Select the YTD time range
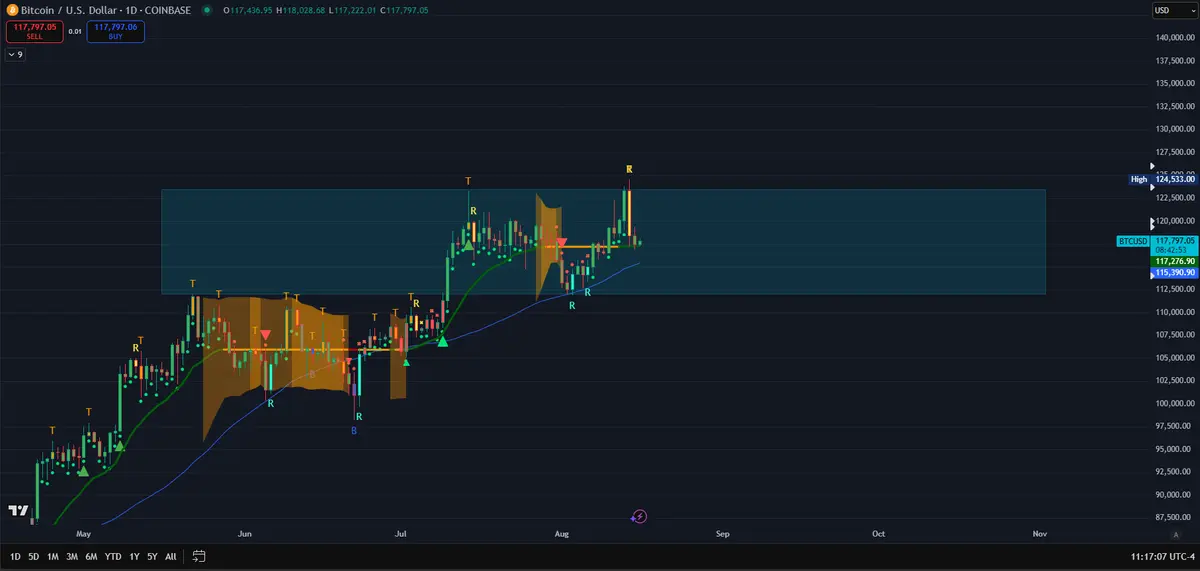This screenshot has width=1200, height=571. click(x=113, y=556)
